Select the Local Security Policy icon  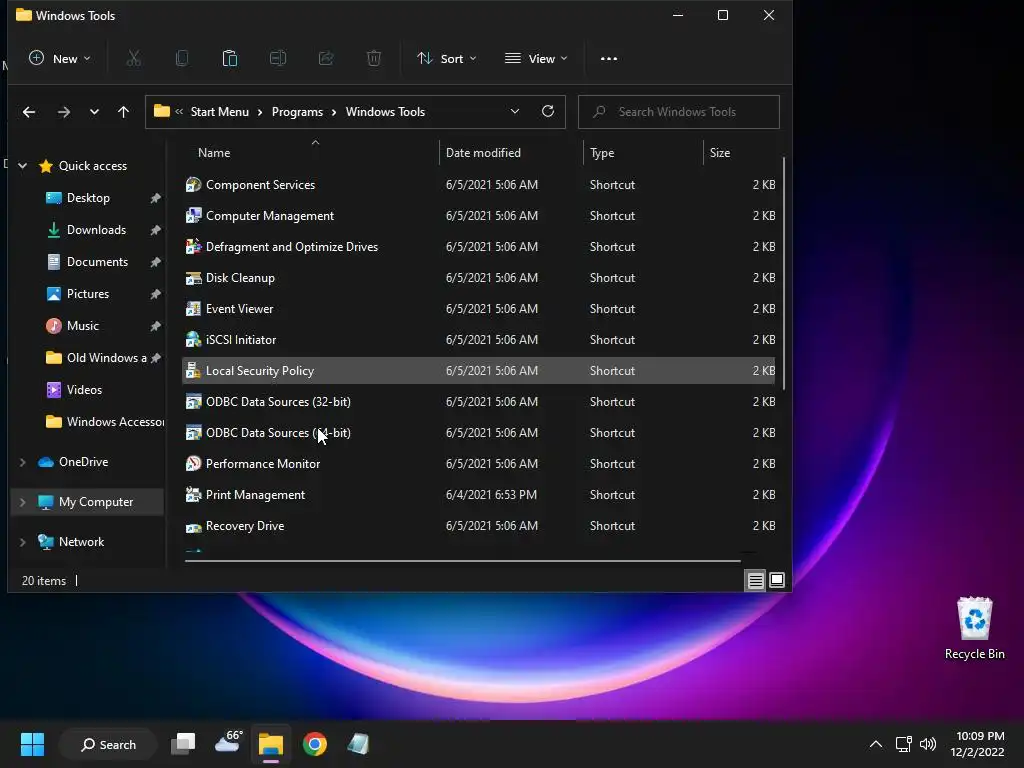[193, 370]
